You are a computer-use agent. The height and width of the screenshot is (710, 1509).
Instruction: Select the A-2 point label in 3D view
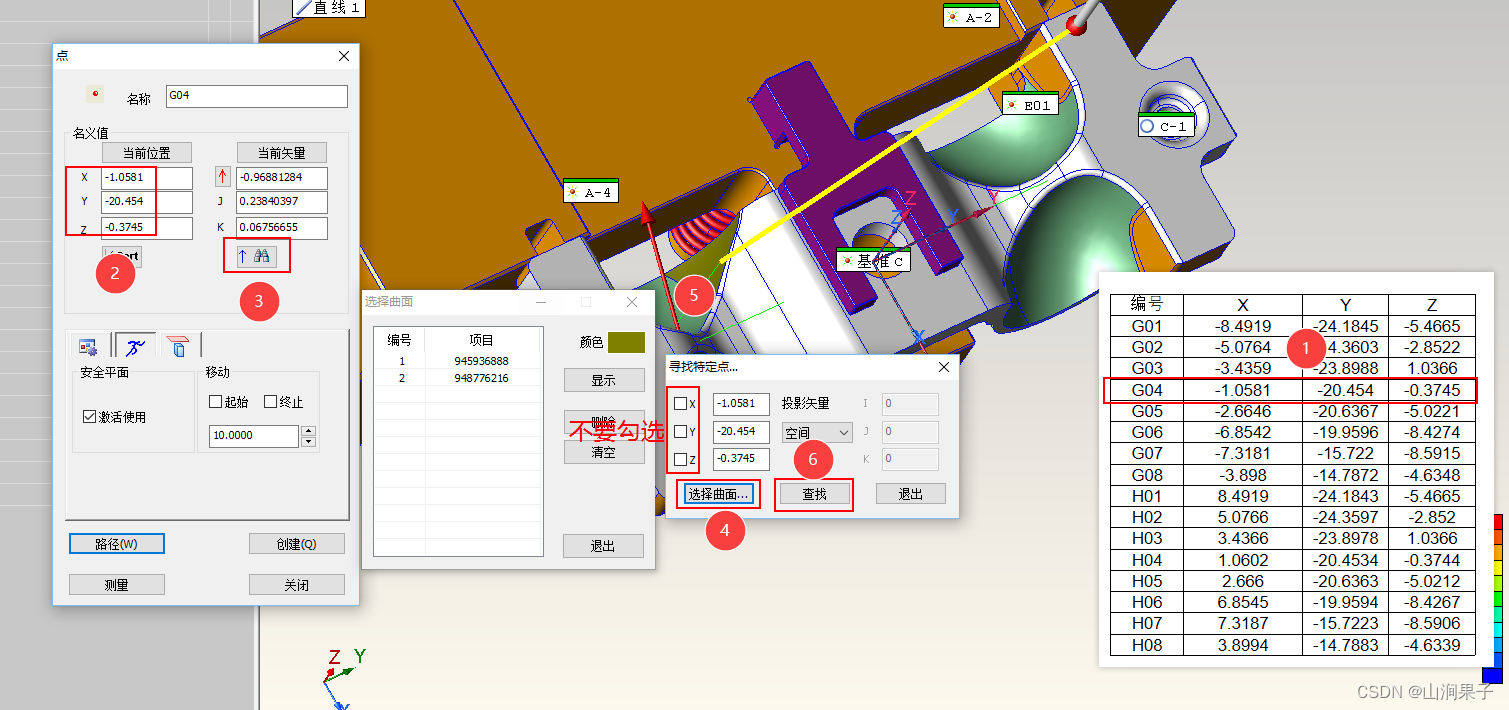(971, 17)
